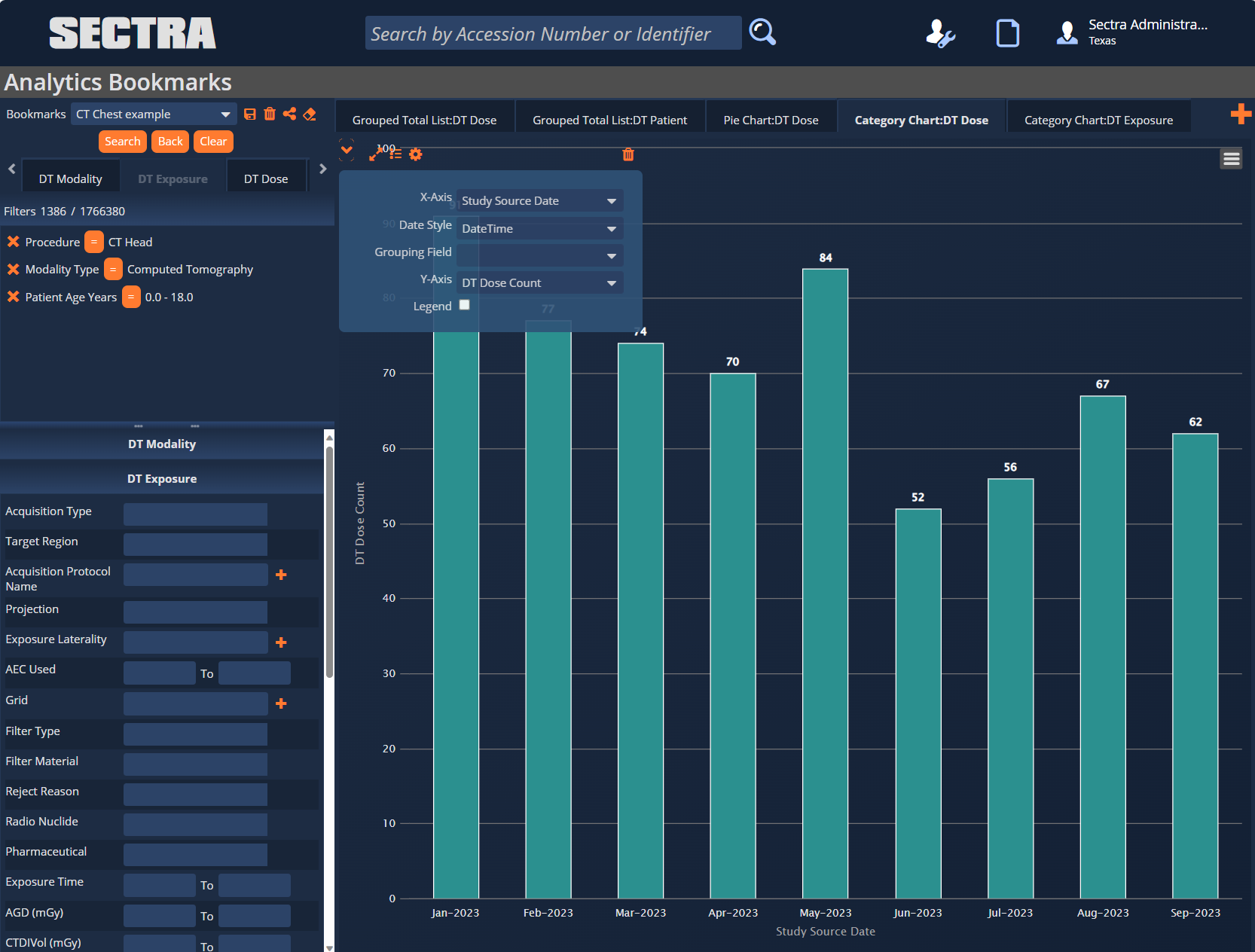Toggle the Patient Age Years equals operator
Screen dimensions: 1255x952
click(130, 297)
